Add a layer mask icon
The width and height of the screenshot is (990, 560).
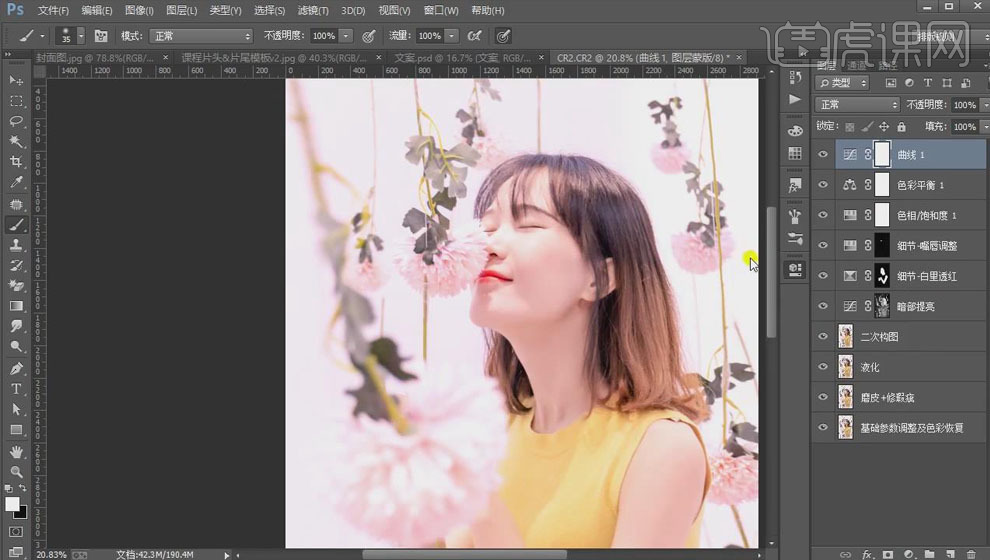888,554
